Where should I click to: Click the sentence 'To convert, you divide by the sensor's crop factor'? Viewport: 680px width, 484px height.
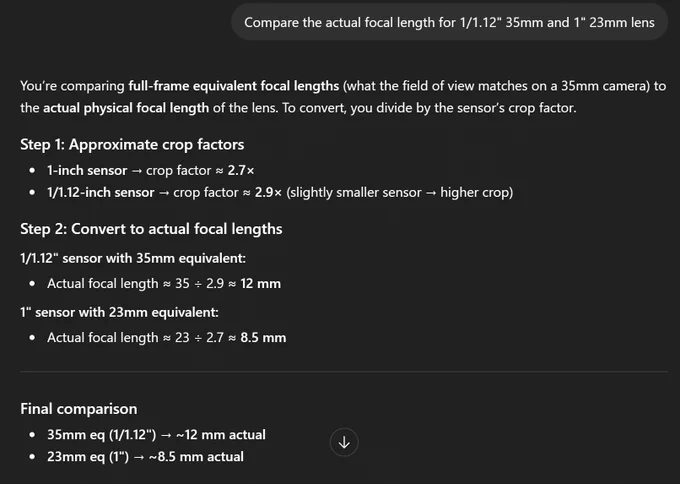pyautogui.click(x=429, y=108)
